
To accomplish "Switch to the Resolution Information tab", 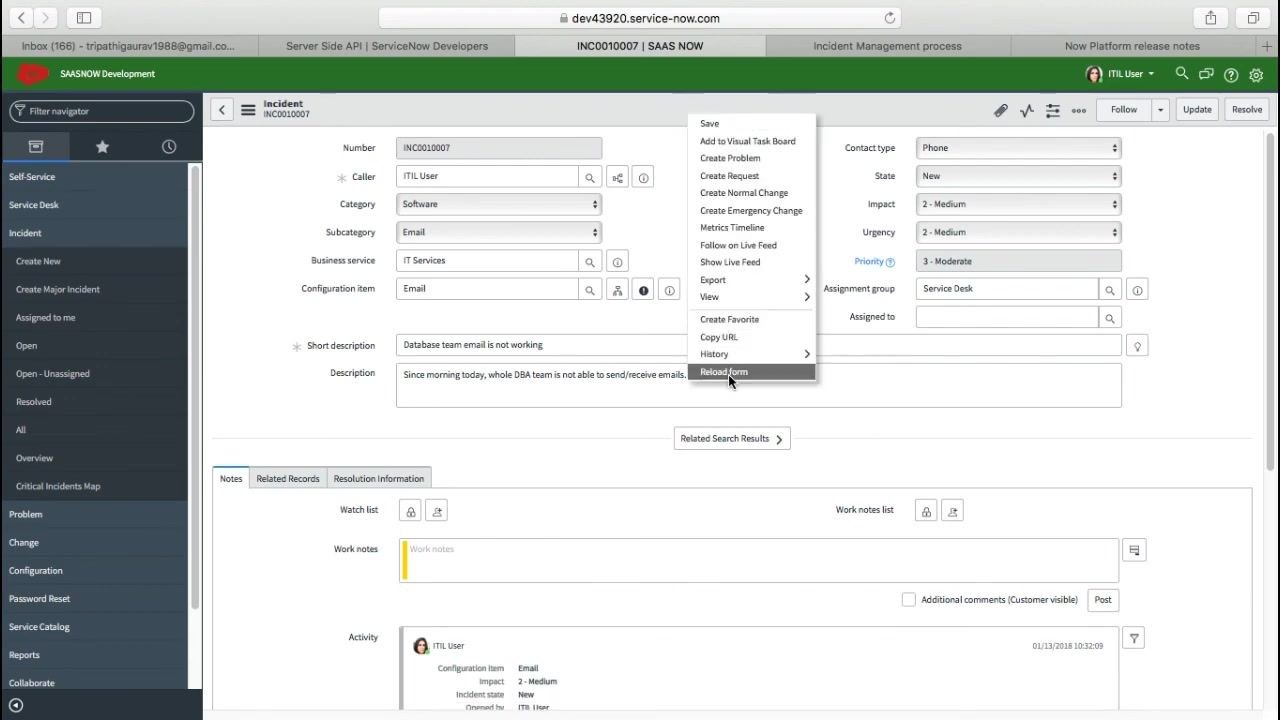I will 379,479.
